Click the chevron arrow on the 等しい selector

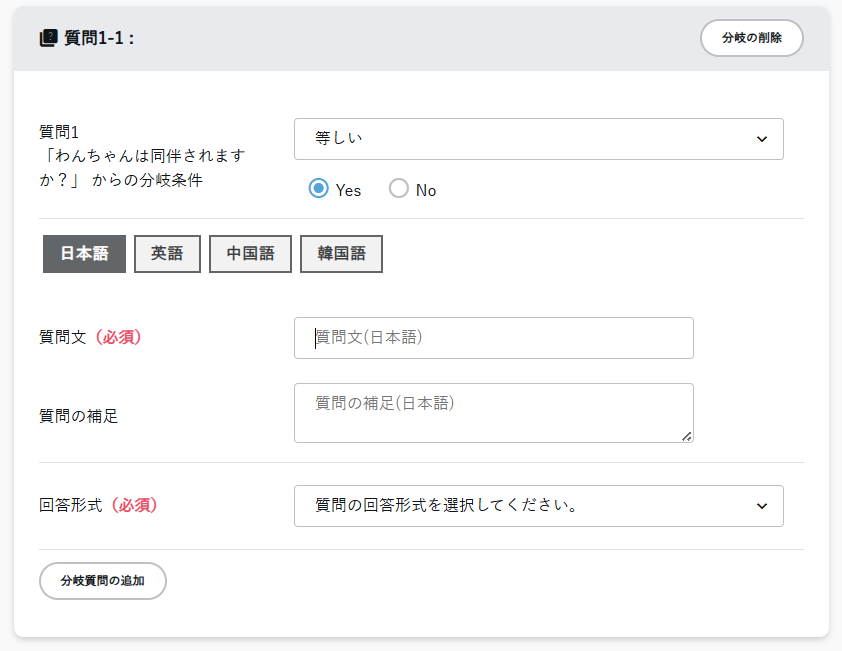tap(762, 139)
